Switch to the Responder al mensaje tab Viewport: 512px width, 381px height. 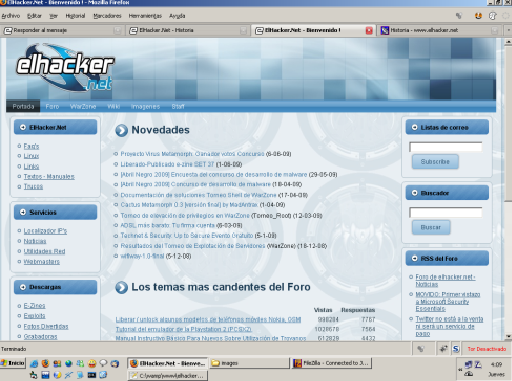tap(63, 30)
